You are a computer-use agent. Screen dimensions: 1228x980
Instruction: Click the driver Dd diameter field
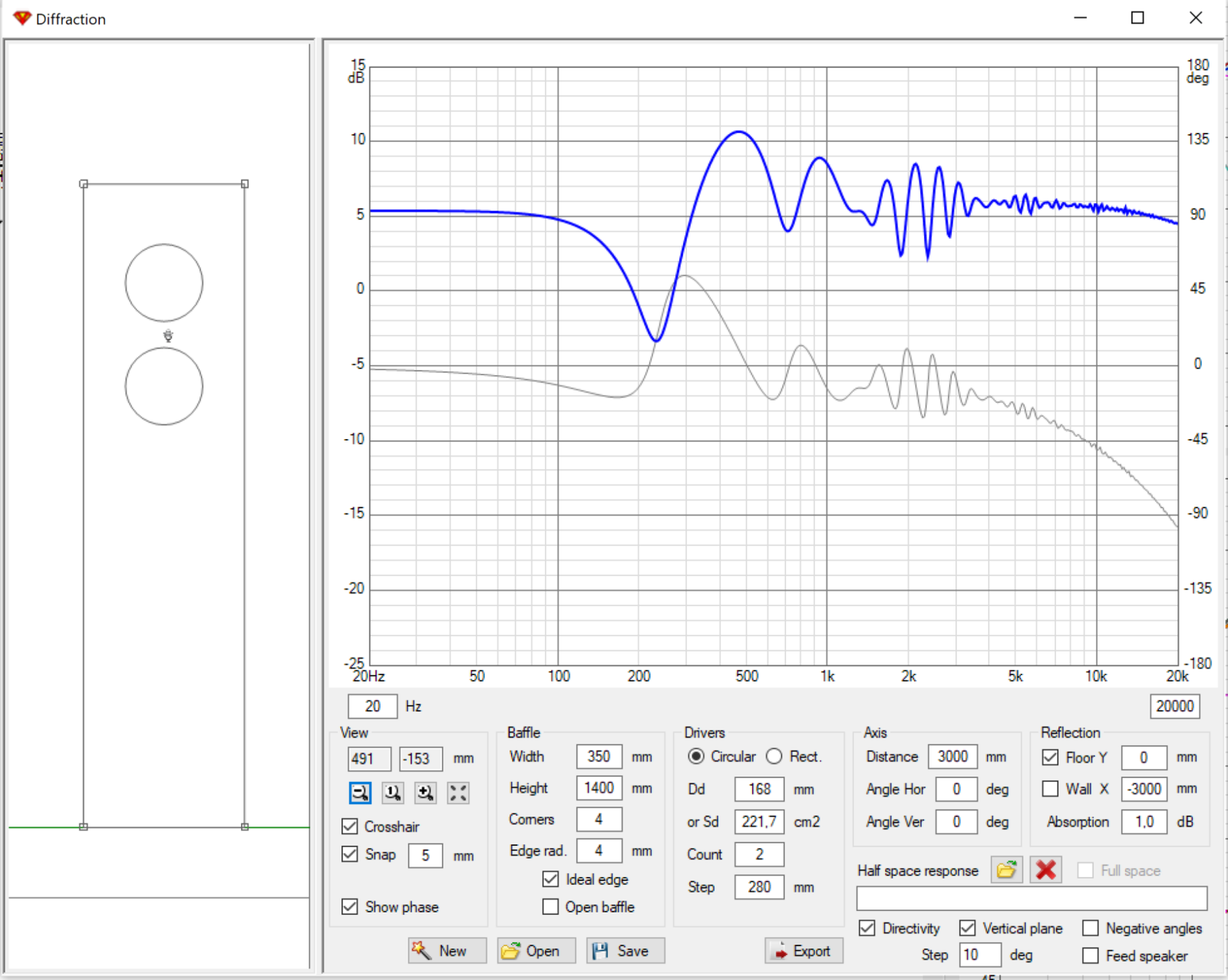760,789
